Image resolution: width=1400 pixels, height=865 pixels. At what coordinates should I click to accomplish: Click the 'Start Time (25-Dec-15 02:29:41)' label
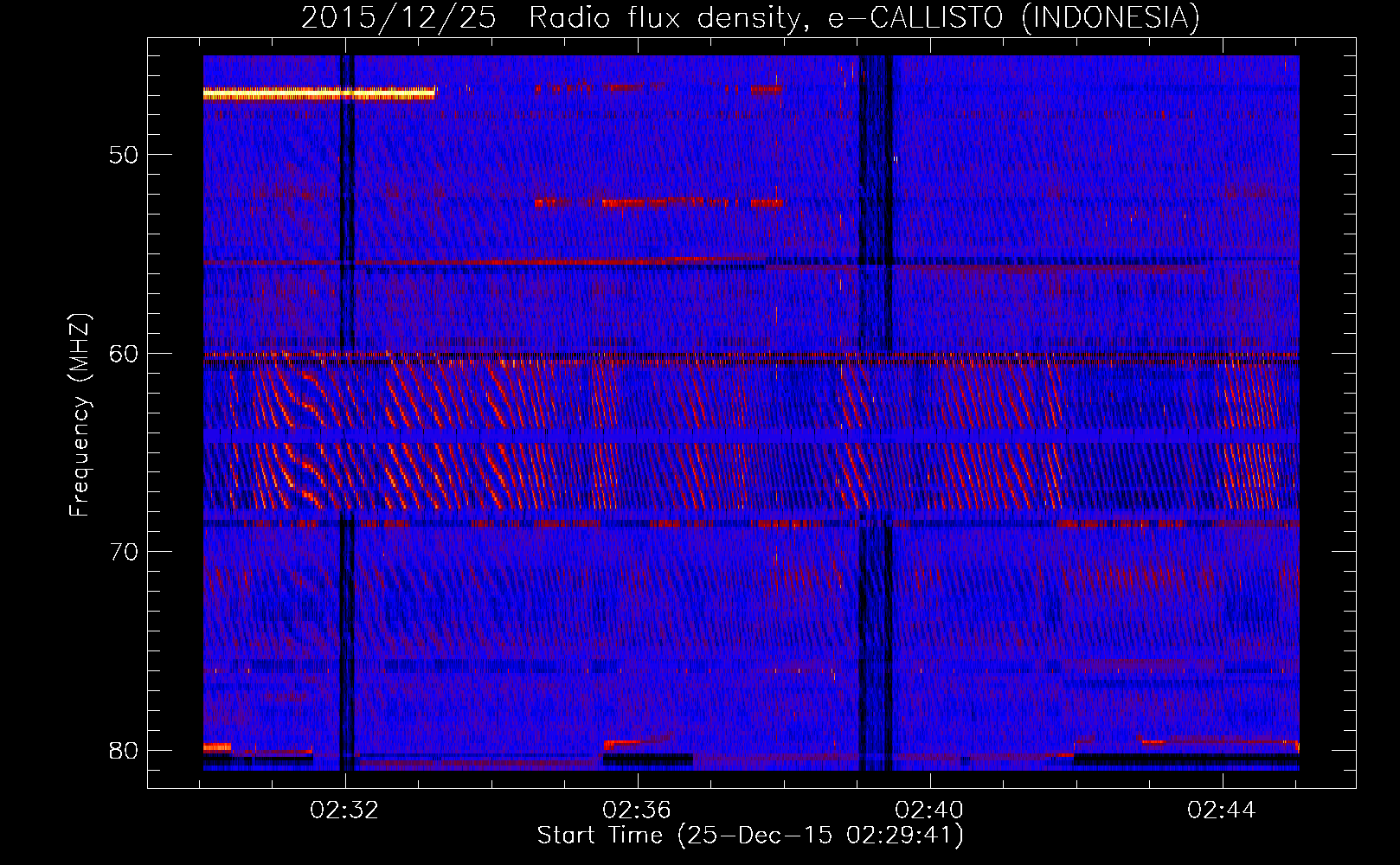pyautogui.click(x=750, y=836)
